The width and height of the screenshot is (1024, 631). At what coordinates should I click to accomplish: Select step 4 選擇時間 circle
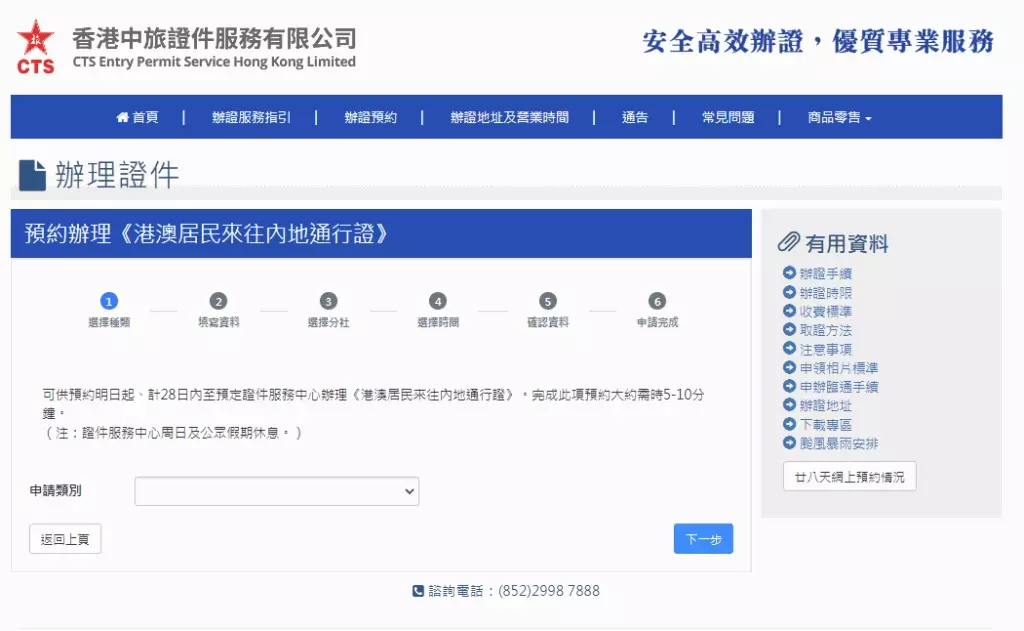point(438,301)
